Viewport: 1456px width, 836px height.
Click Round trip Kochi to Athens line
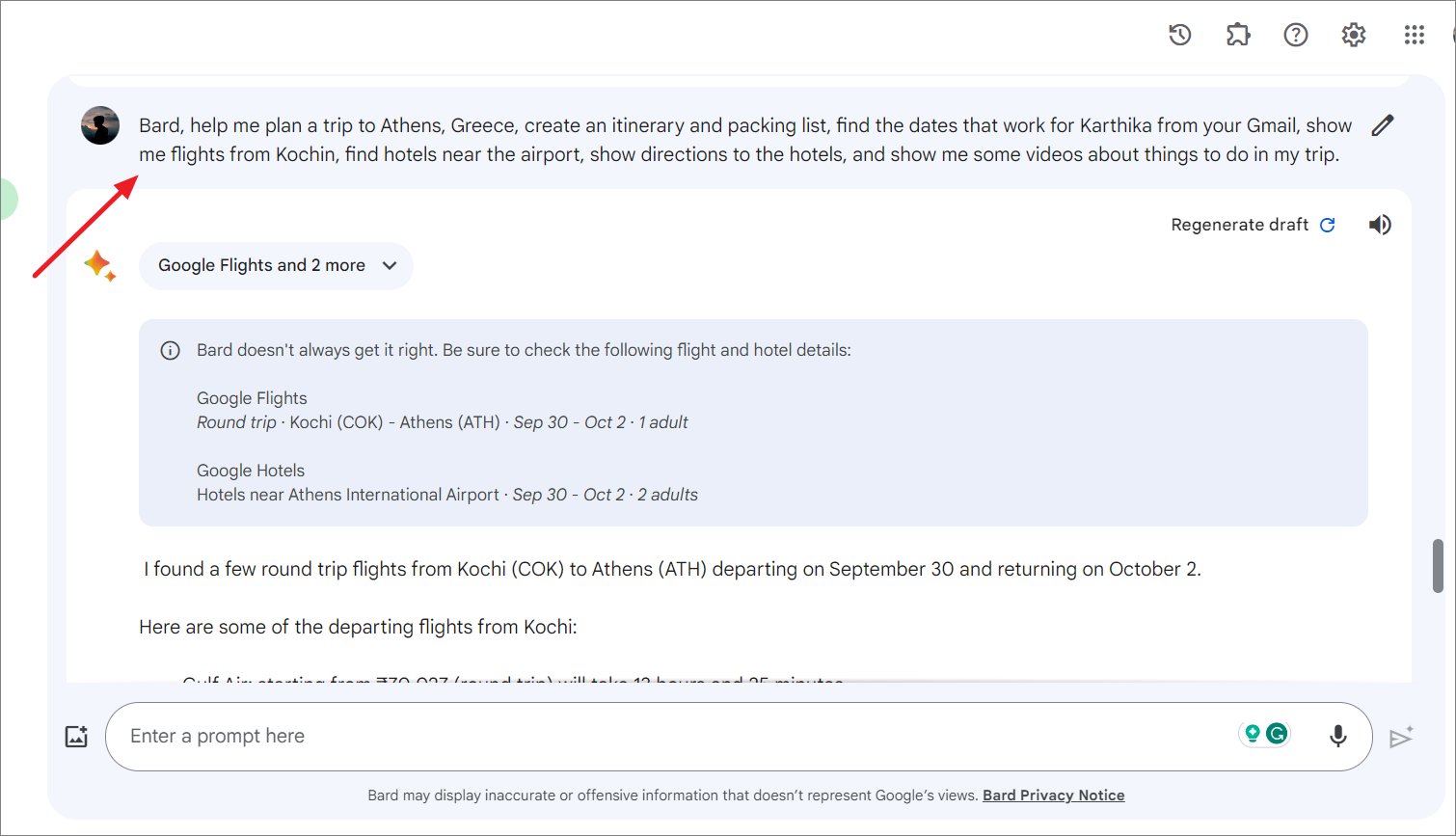(x=443, y=422)
